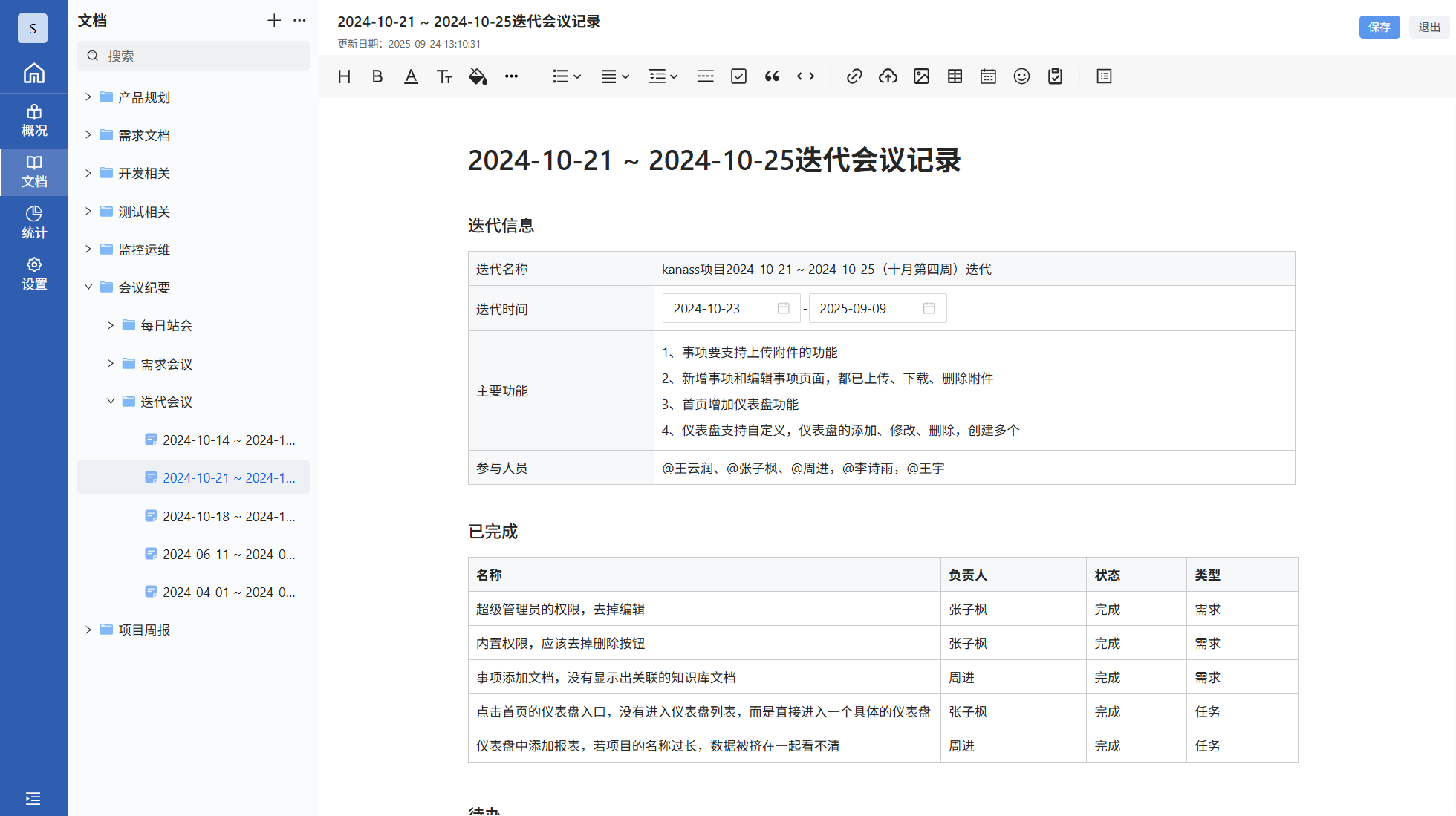The image size is (1456, 816).
Task: Insert a block quote
Action: tap(772, 76)
